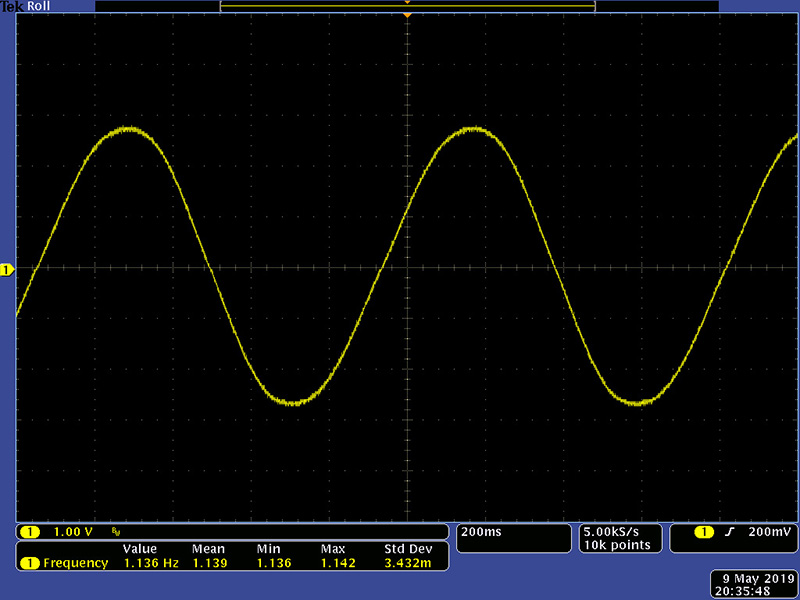Click the channel 1 badge beside 1.00 V

click(x=30, y=531)
